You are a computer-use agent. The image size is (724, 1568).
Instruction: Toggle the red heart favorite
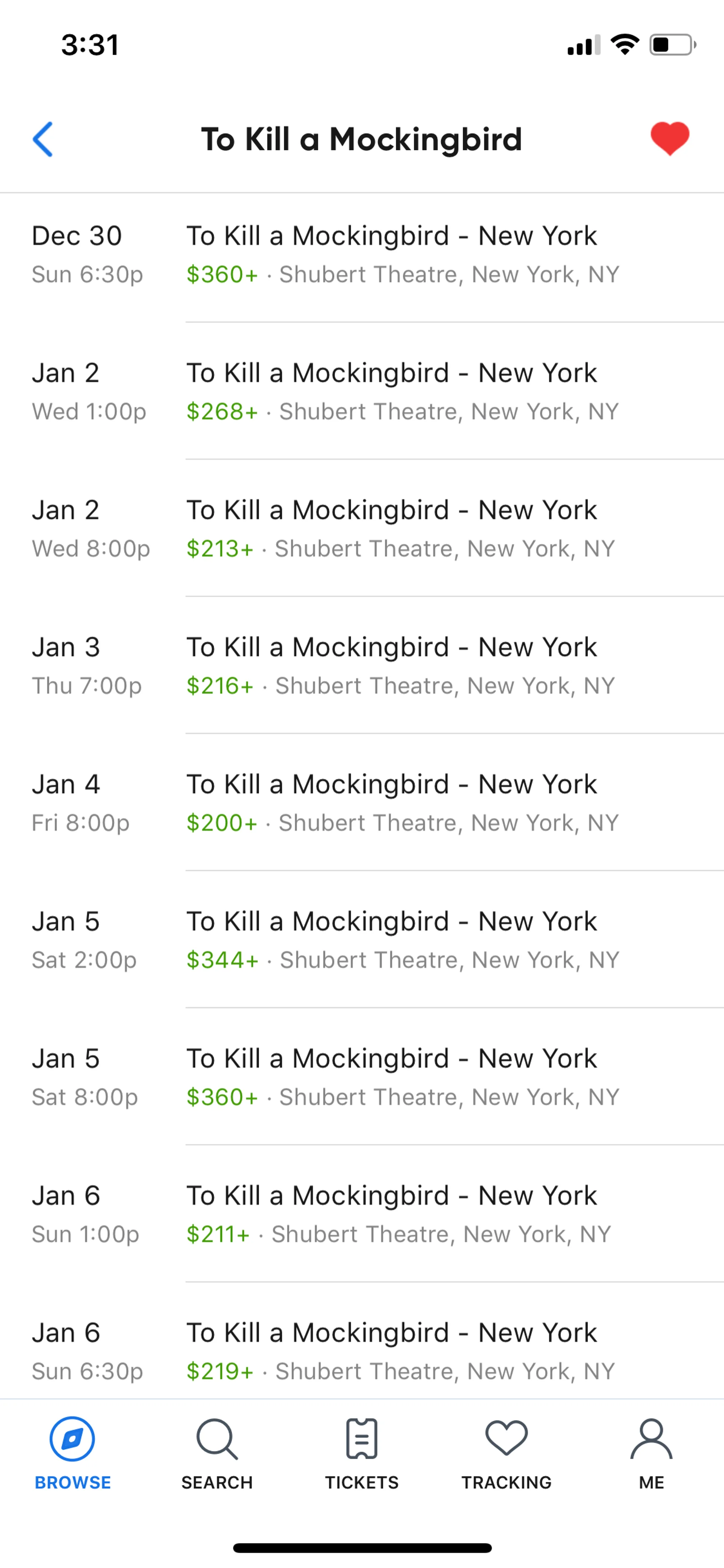click(669, 138)
